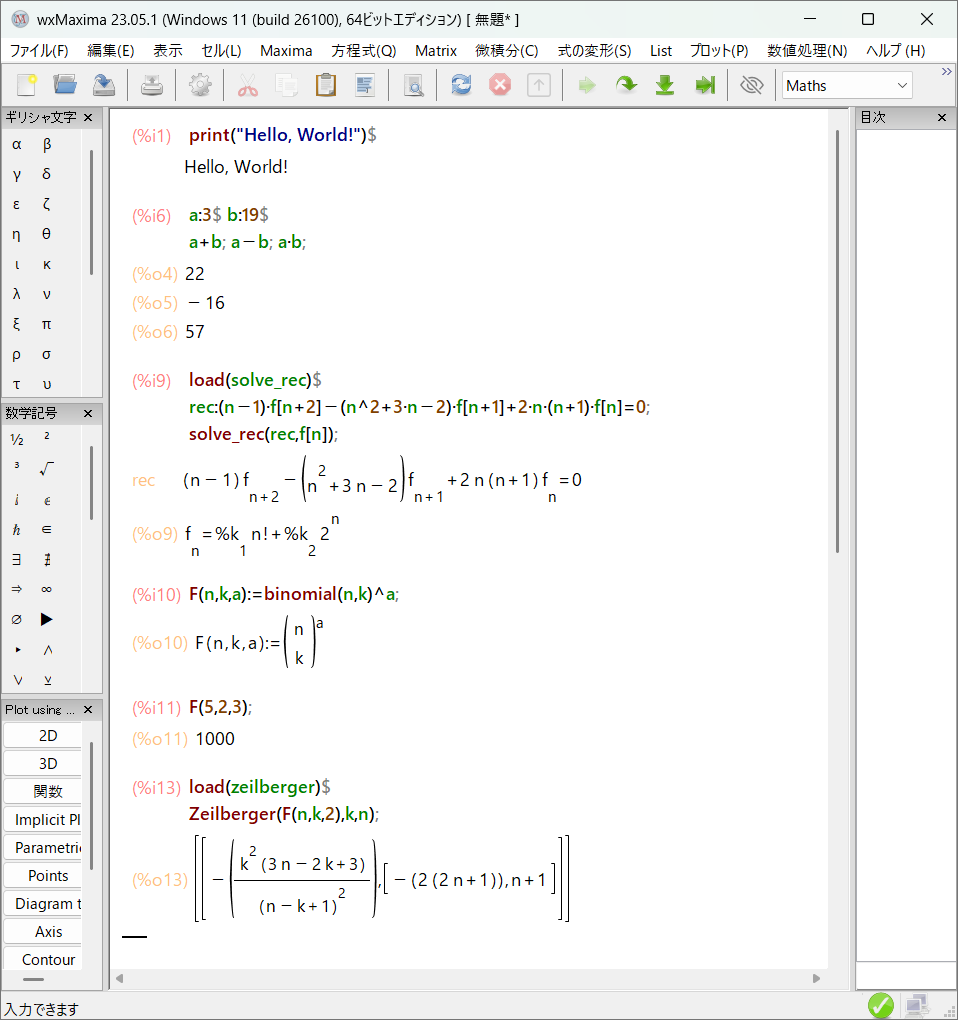Open the 編集(E) menu

111,51
